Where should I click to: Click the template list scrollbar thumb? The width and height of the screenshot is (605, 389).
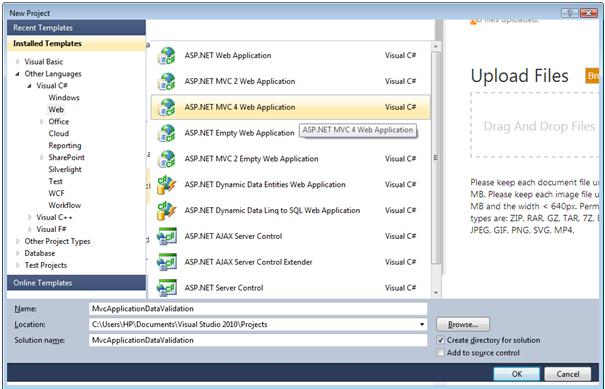pos(436,158)
